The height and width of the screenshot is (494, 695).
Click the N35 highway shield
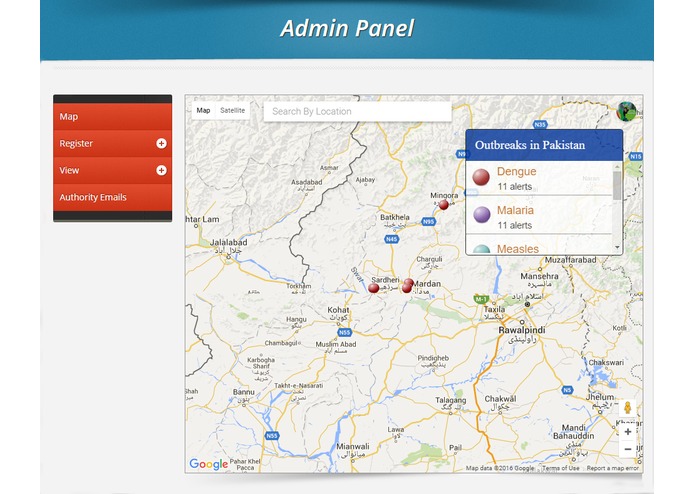coord(540,125)
